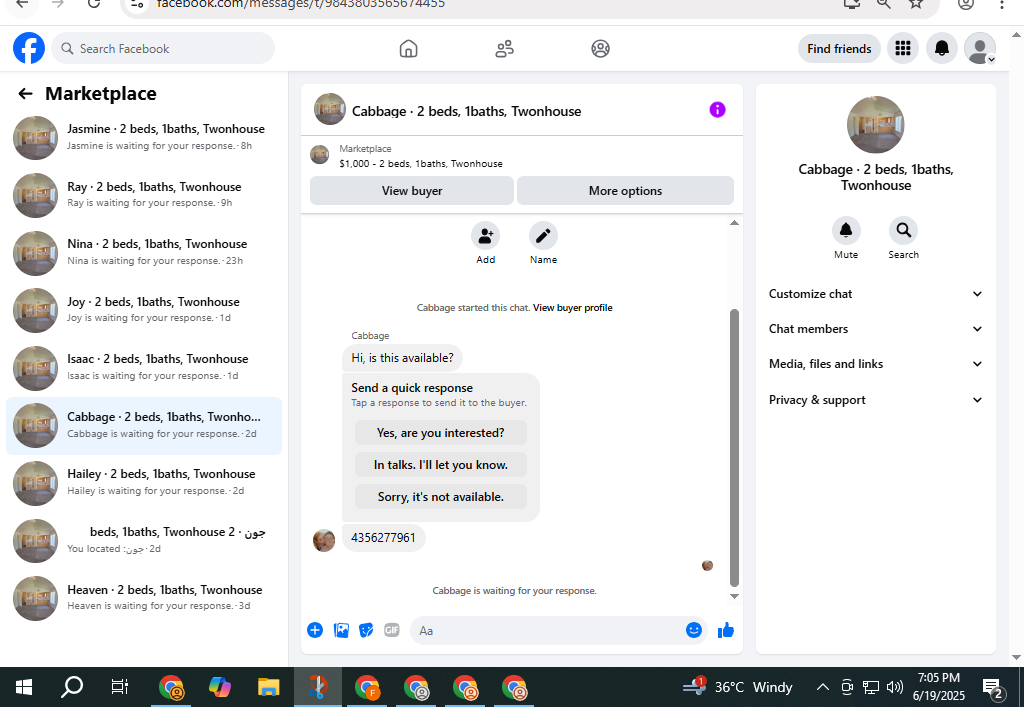Open the Facebook menu grid icon
The image size is (1024, 707).
(903, 48)
